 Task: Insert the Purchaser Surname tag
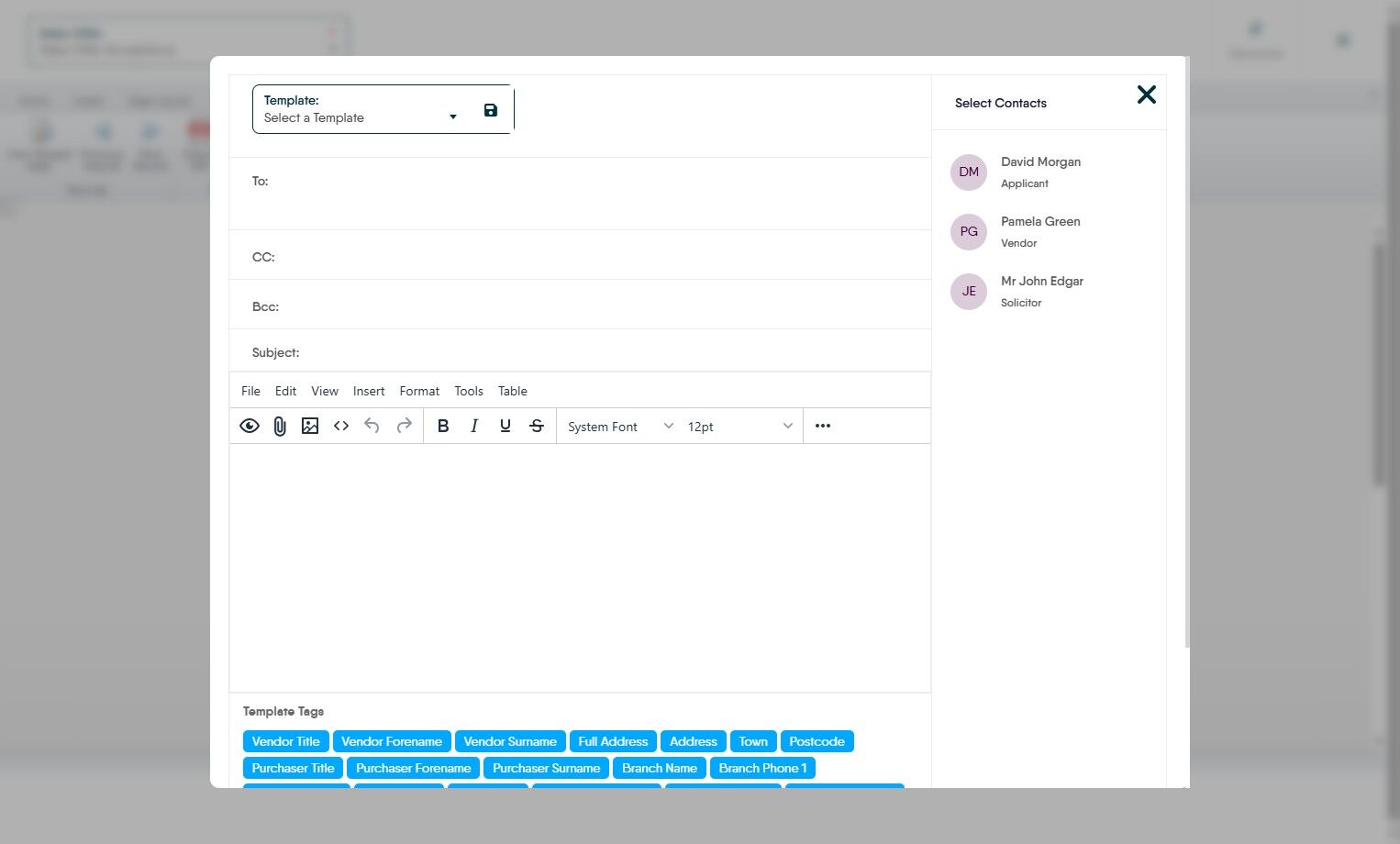547,768
